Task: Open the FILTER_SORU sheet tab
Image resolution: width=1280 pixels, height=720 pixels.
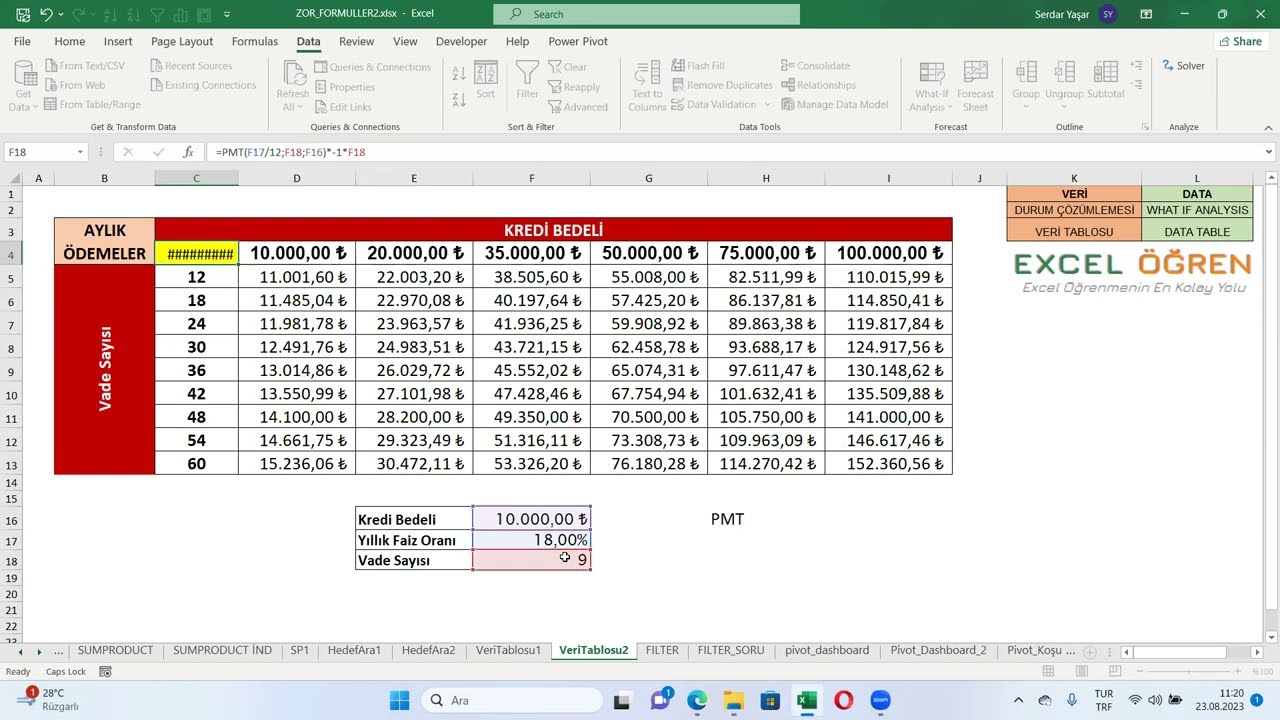Action: (x=731, y=650)
